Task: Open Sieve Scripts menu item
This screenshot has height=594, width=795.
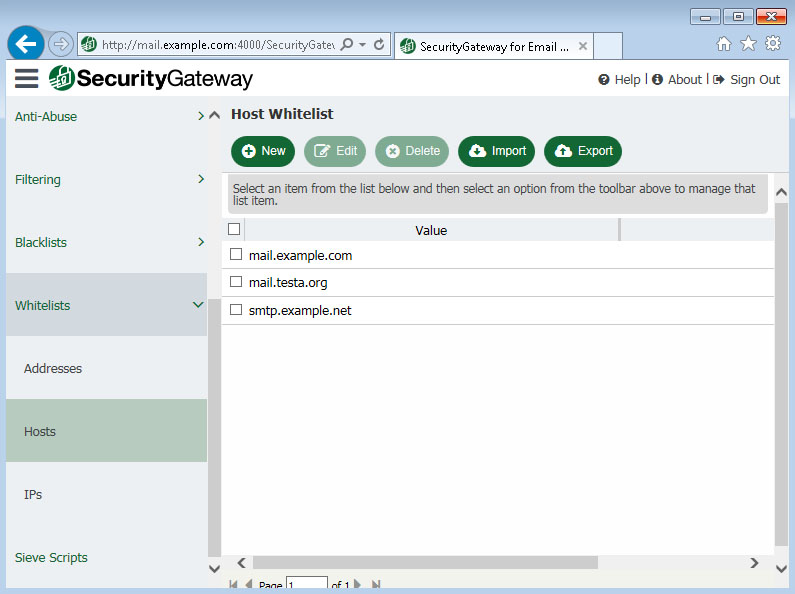Action: pos(106,558)
